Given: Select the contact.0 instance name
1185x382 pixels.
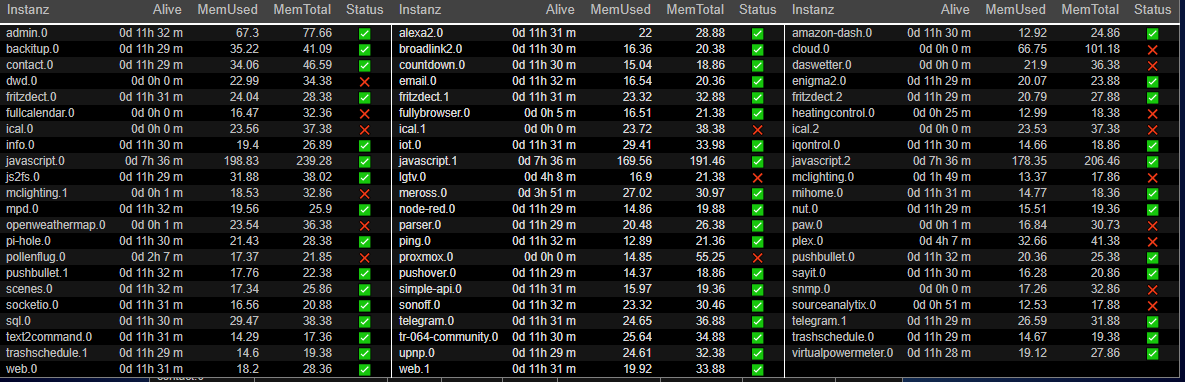Looking at the screenshot, I should tap(29, 65).
